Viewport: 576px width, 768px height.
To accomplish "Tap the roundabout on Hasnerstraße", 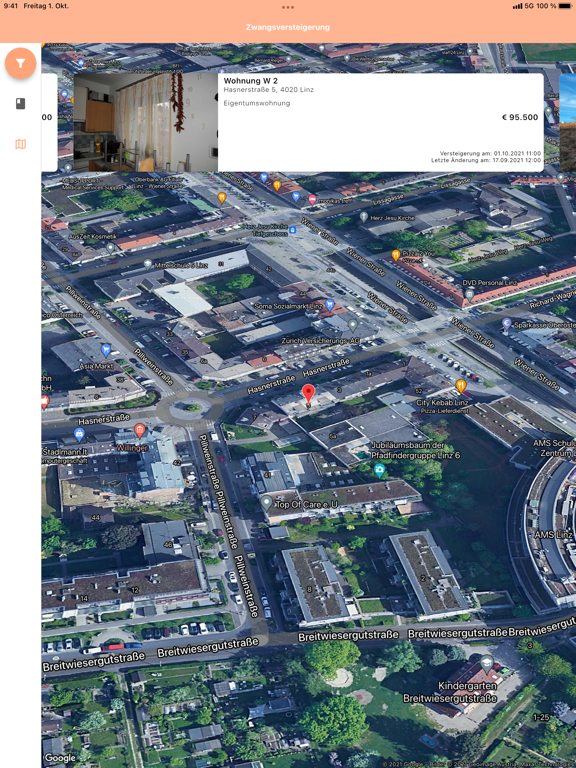I will tap(192, 408).
